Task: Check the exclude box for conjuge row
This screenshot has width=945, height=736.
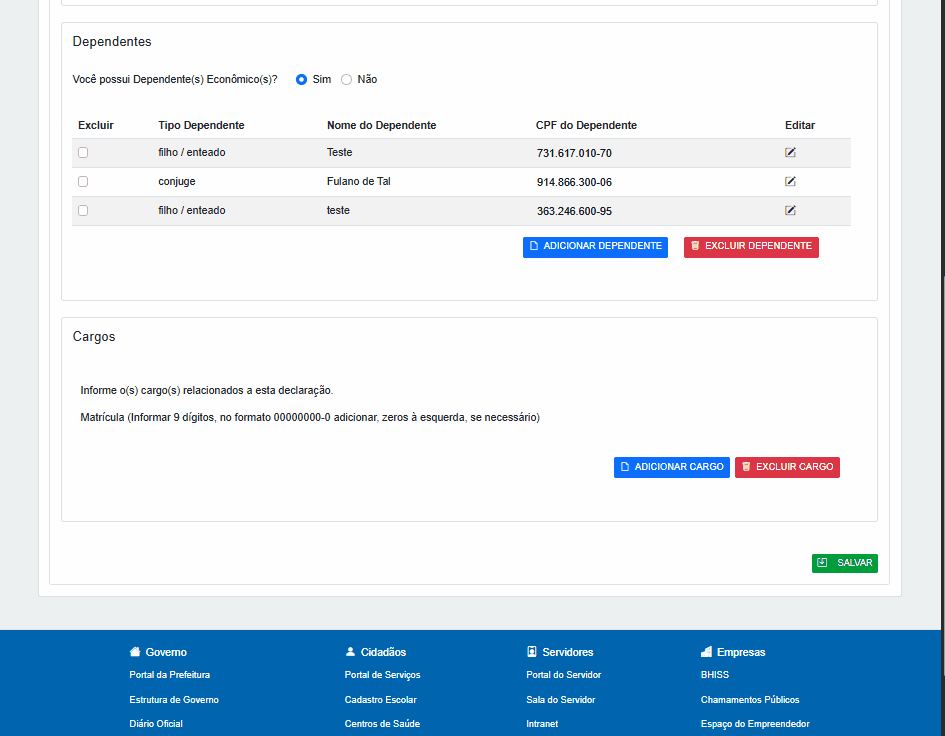Action: [x=83, y=181]
